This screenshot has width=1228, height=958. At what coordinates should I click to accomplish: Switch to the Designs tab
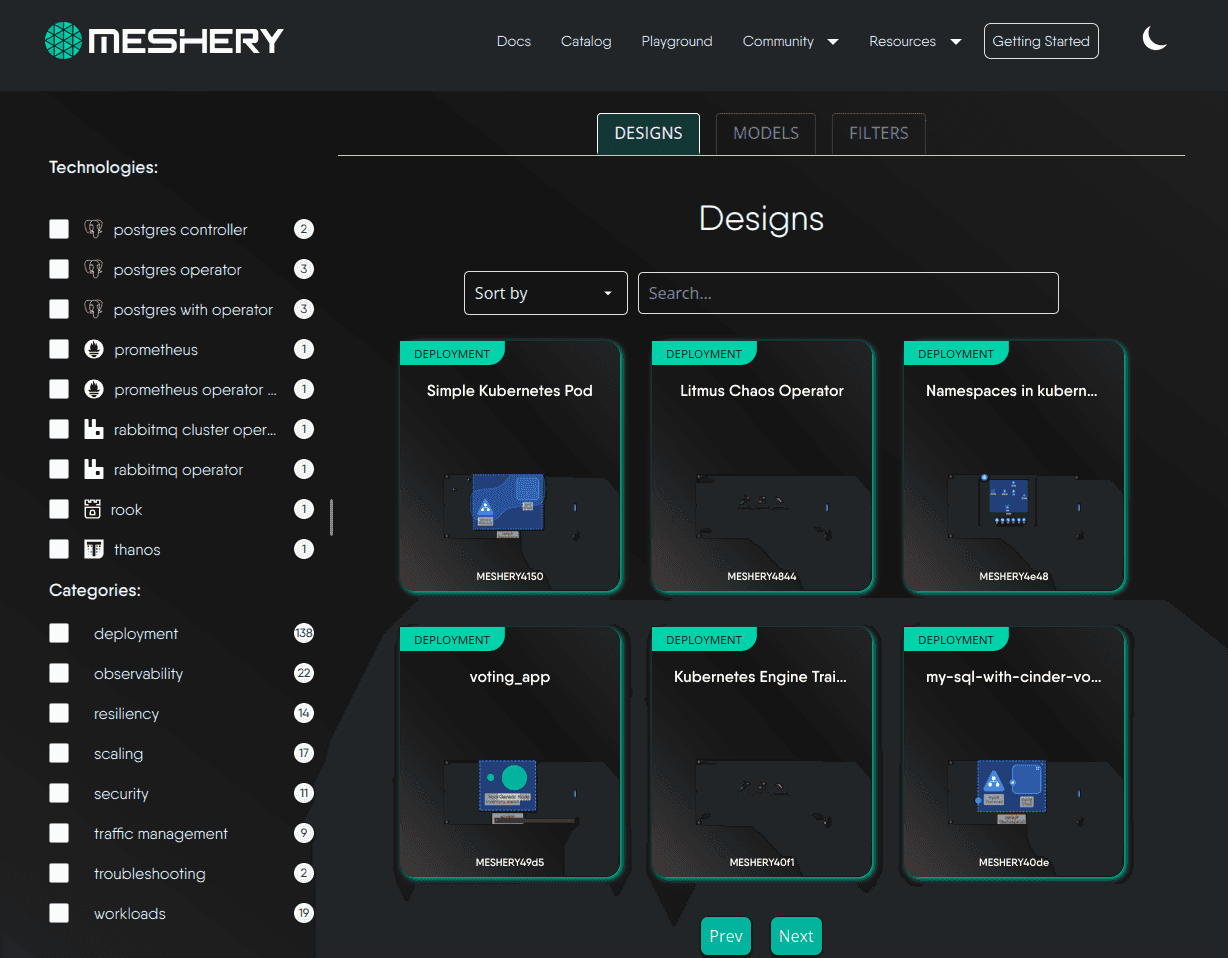(648, 133)
